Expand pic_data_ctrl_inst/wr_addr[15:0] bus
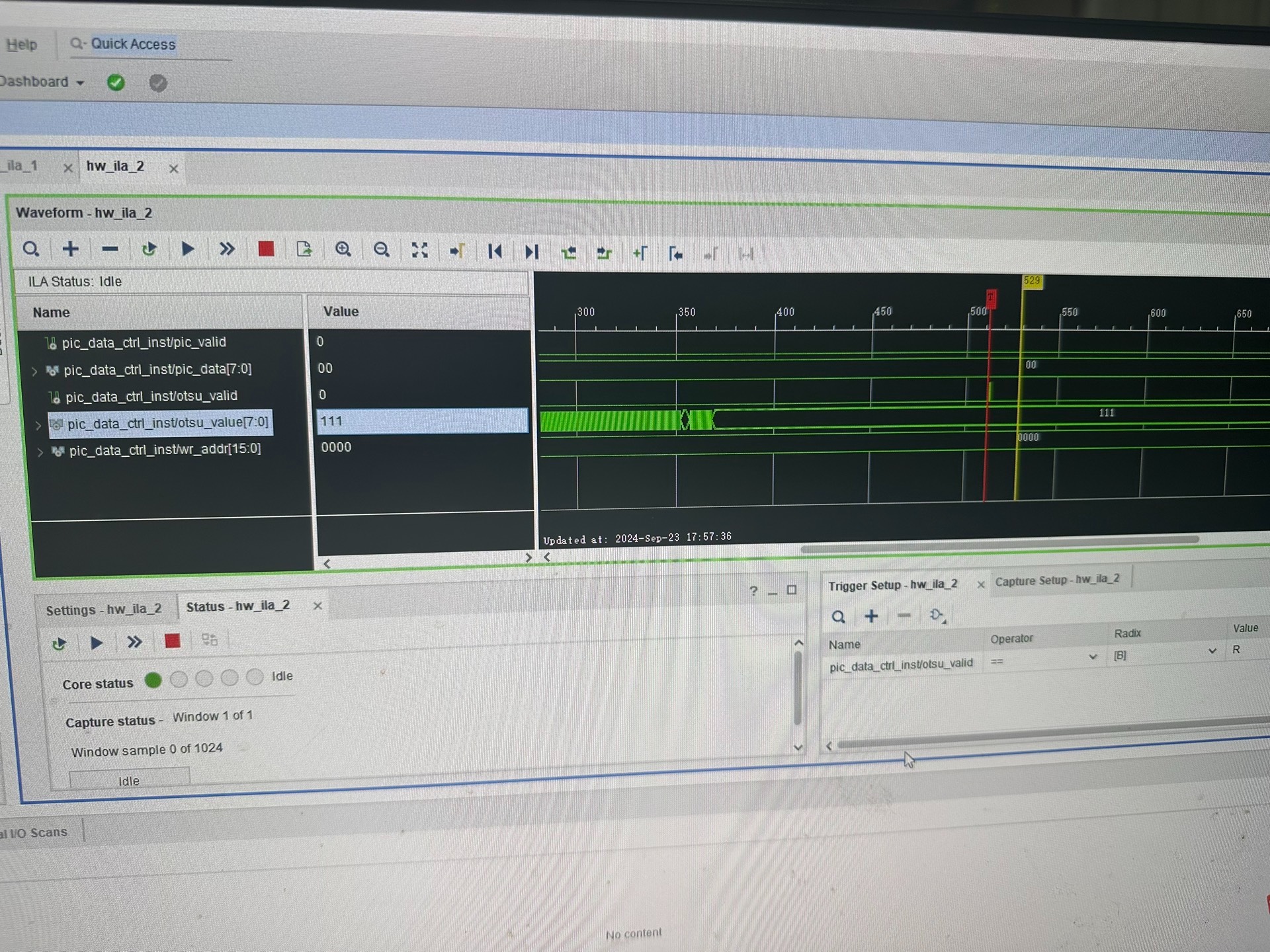 (40, 452)
